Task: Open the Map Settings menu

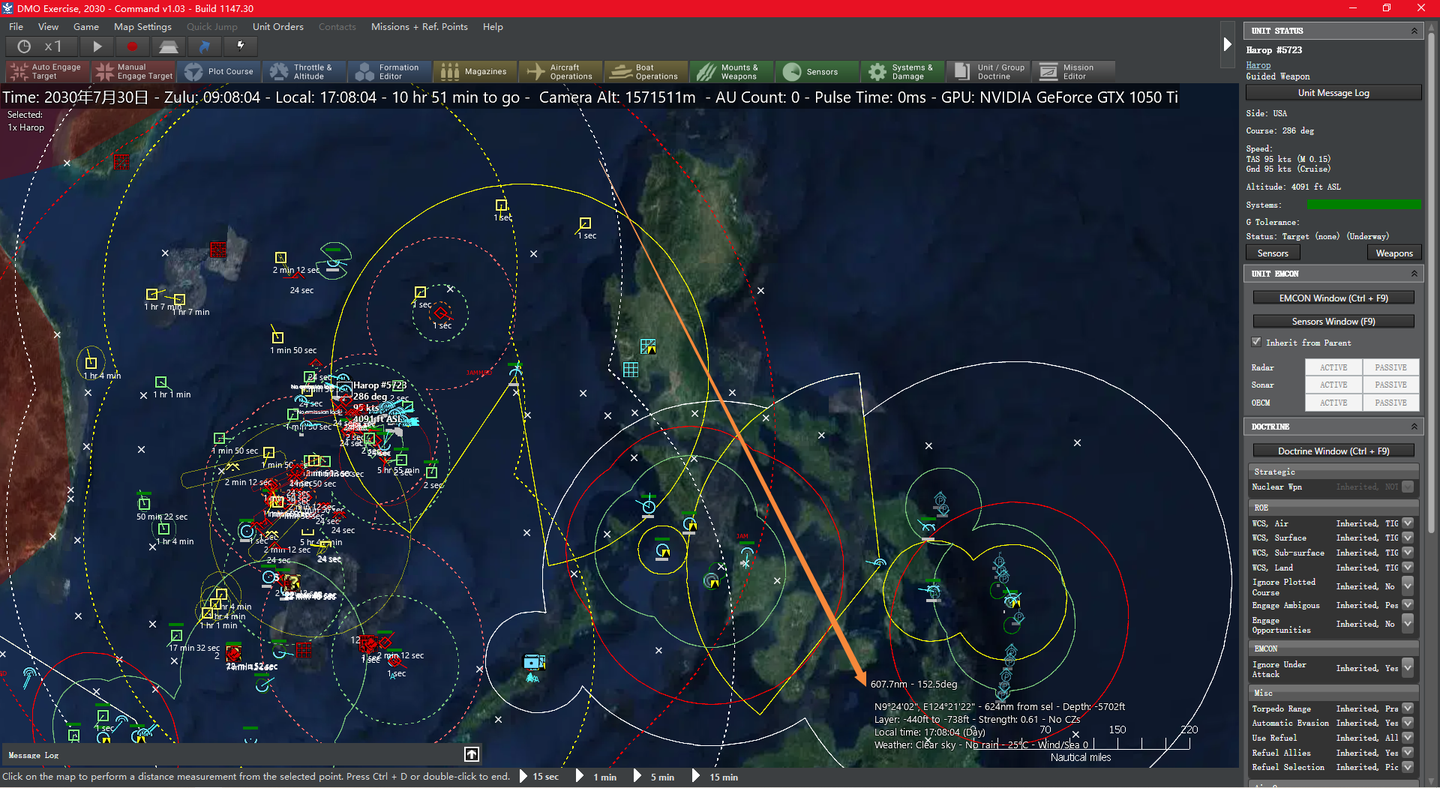Action: (x=143, y=27)
